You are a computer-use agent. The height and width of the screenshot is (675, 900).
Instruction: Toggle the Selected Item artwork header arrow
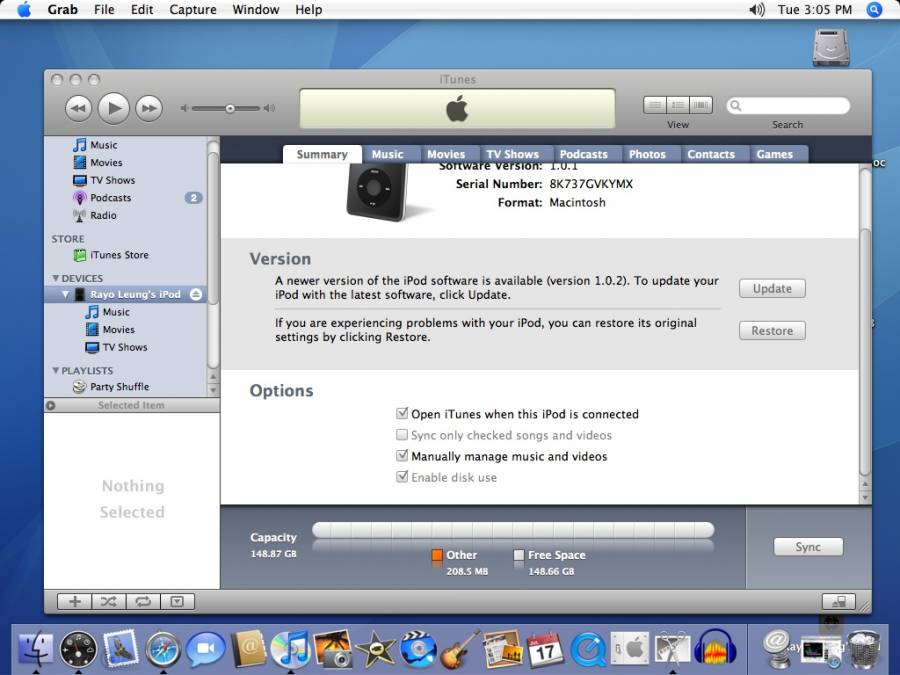pos(51,406)
